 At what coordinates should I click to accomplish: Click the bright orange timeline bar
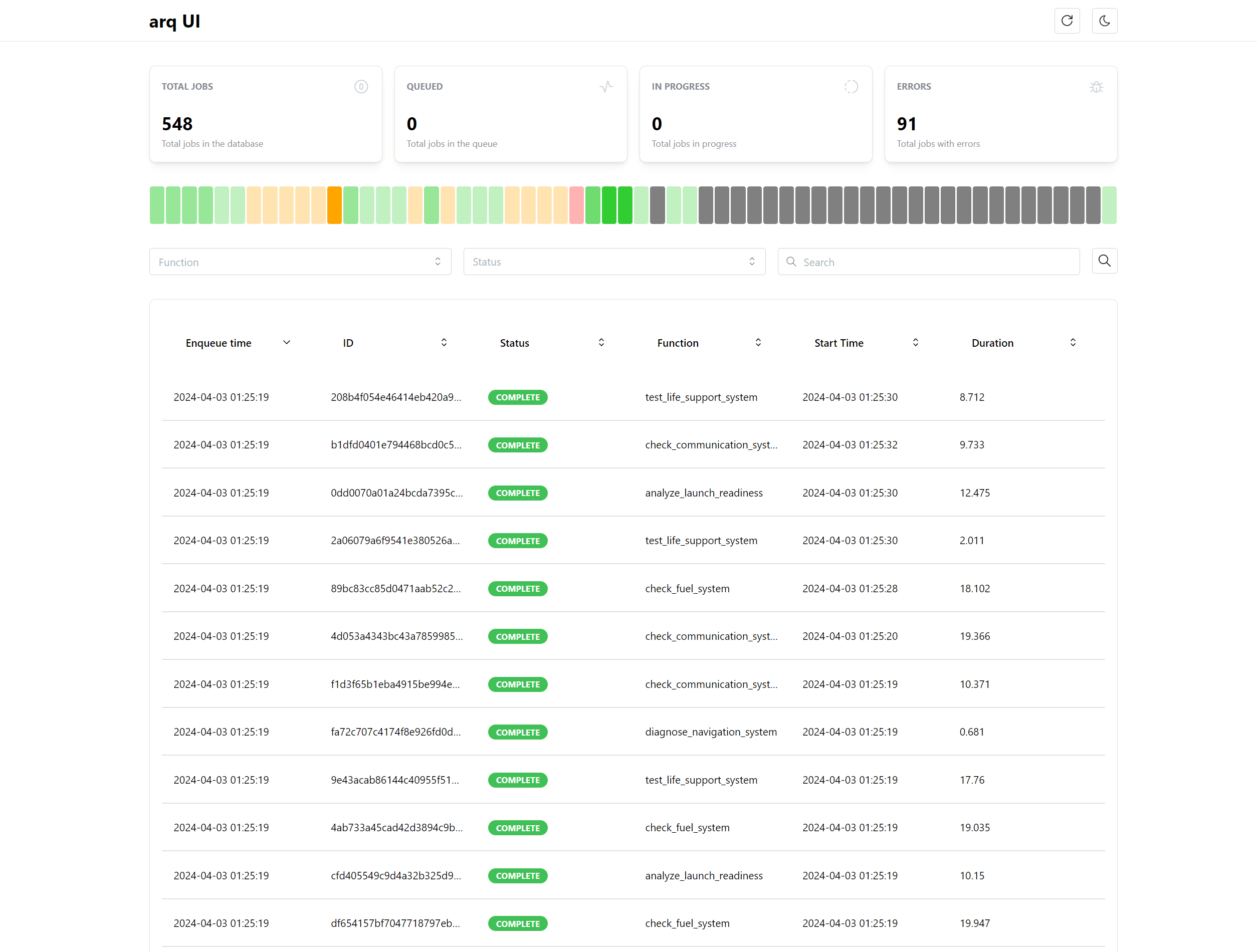click(335, 205)
